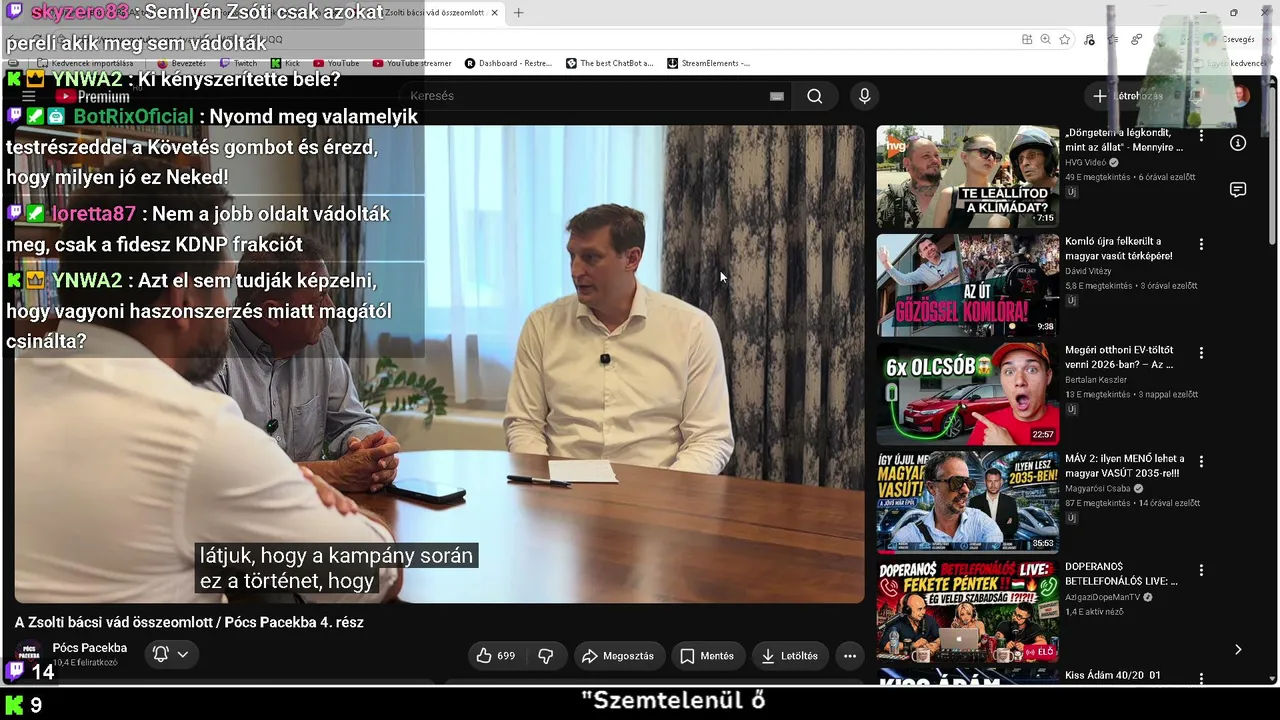Click the star favorite icon in the address bar

(1065, 40)
